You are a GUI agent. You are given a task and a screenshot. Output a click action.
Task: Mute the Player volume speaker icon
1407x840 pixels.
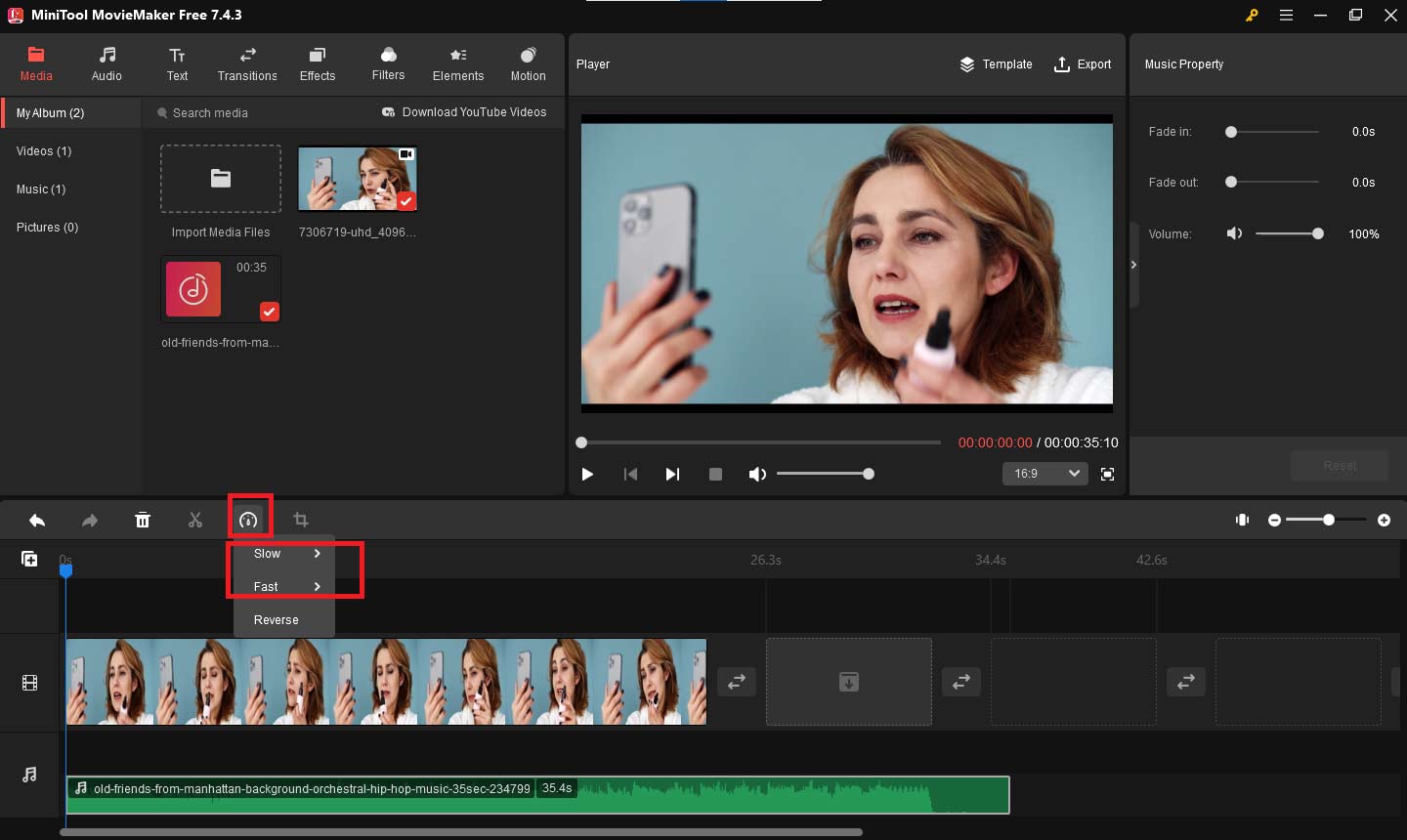click(x=756, y=473)
